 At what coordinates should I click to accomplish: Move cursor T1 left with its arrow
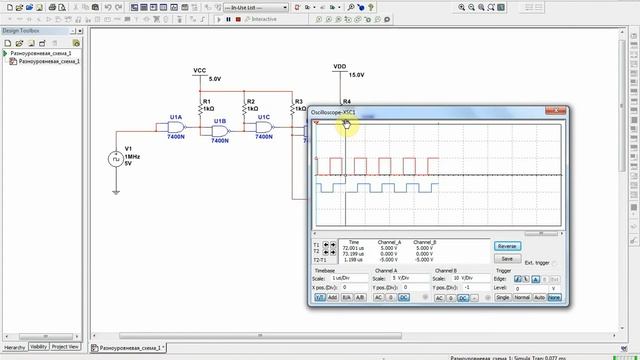tap(326, 245)
